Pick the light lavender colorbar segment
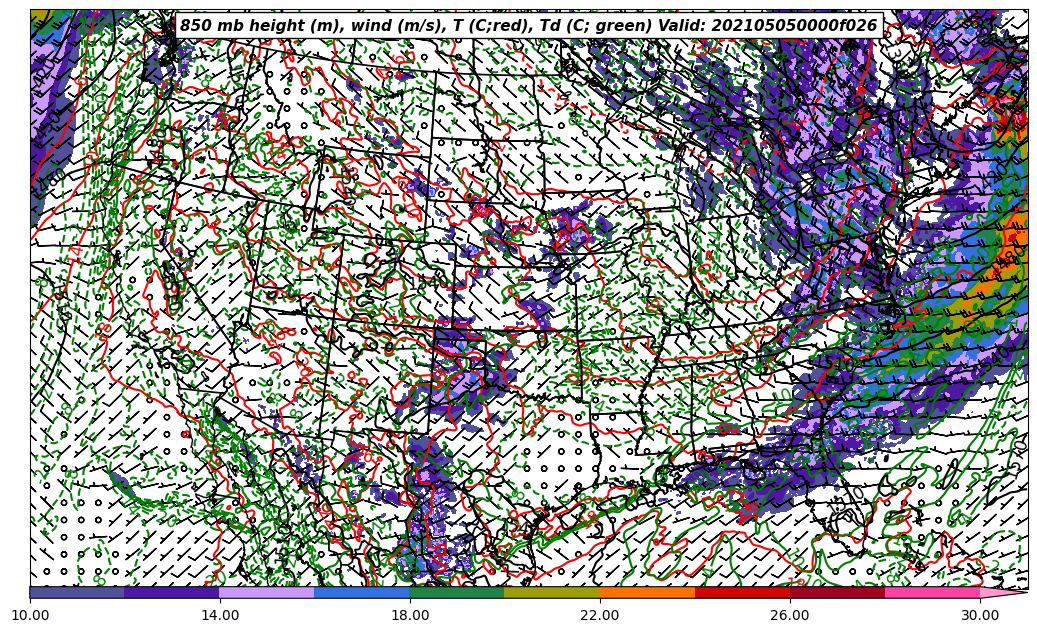This screenshot has height=632, width=1037. tap(267, 592)
